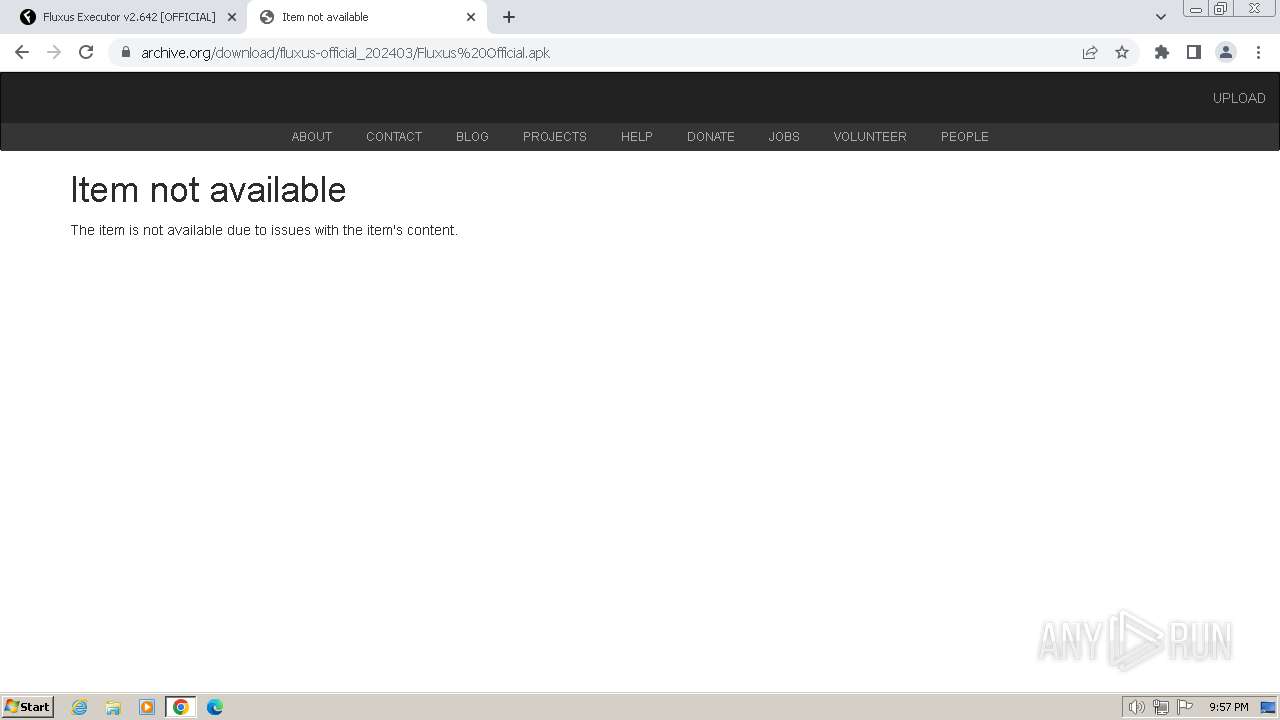Open a new browser tab

509,17
